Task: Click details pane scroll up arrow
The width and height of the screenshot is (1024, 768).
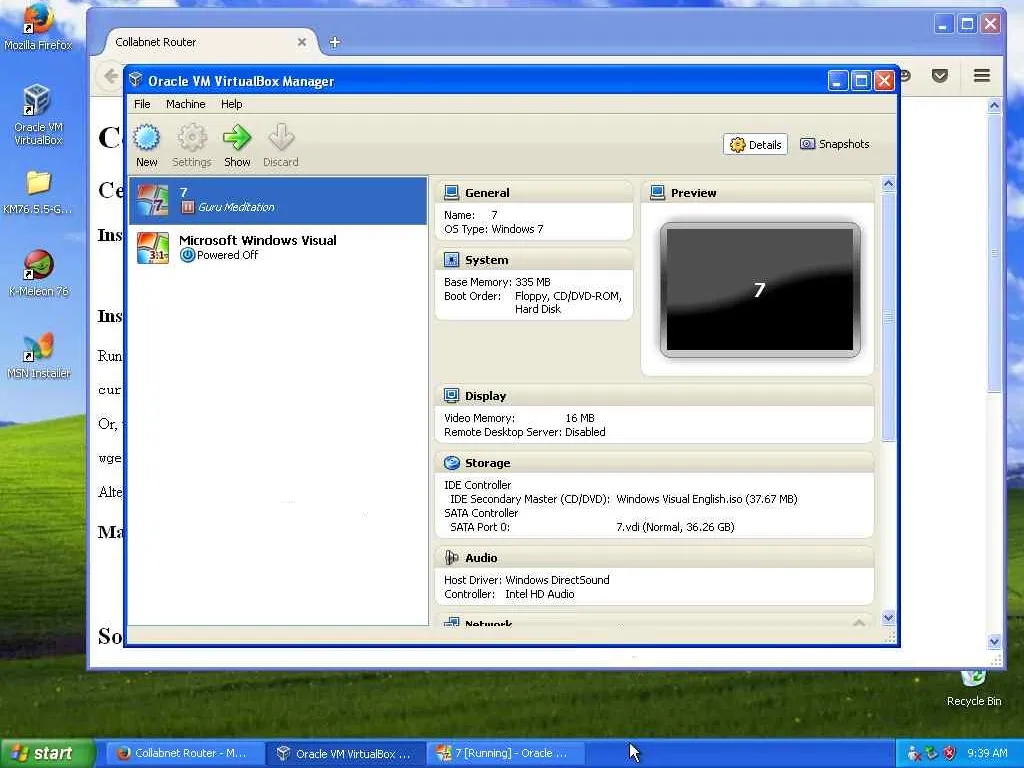Action: point(888,184)
